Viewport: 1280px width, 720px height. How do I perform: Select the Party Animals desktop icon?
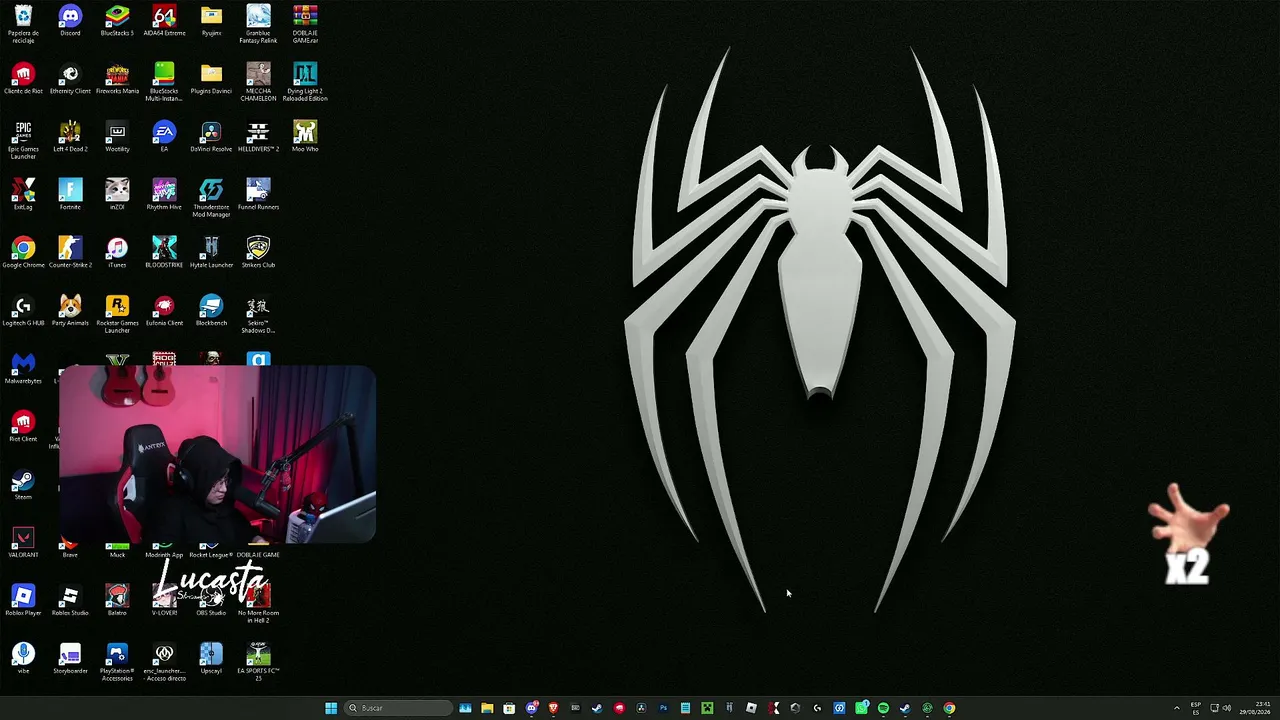70,311
